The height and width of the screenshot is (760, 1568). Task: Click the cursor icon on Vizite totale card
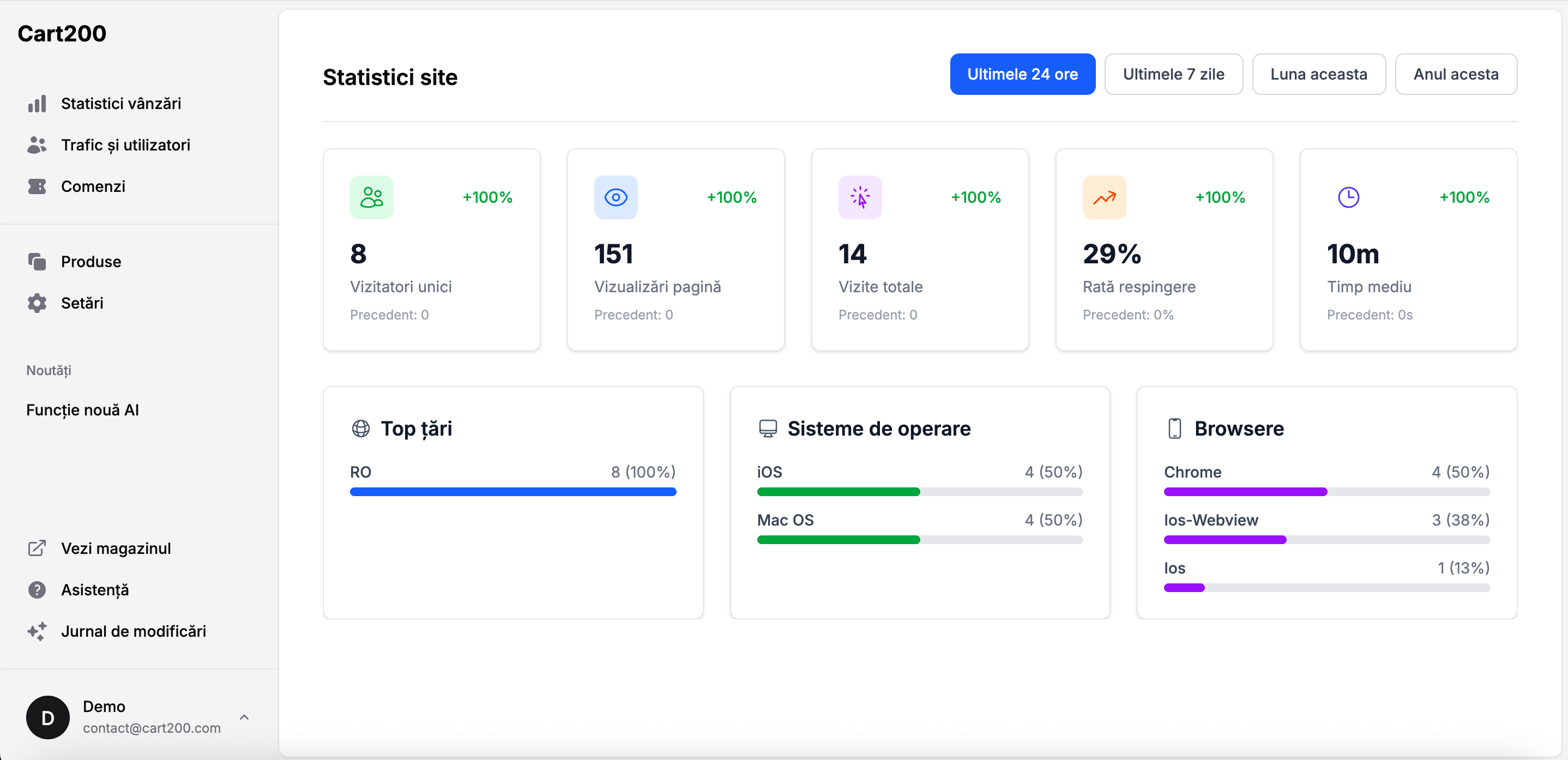pyautogui.click(x=860, y=196)
